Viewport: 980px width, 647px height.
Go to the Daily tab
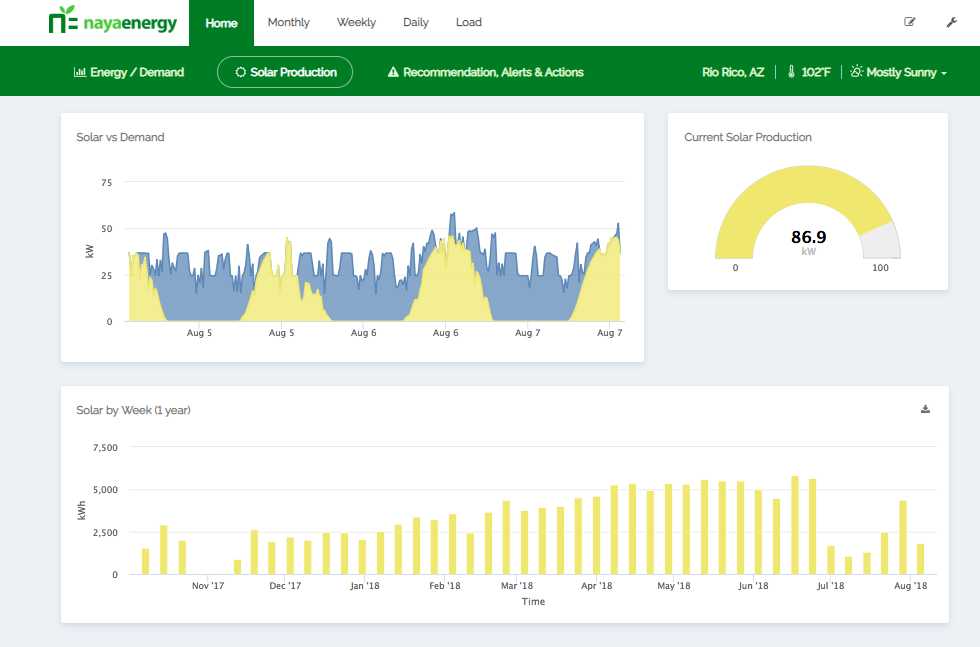click(416, 22)
